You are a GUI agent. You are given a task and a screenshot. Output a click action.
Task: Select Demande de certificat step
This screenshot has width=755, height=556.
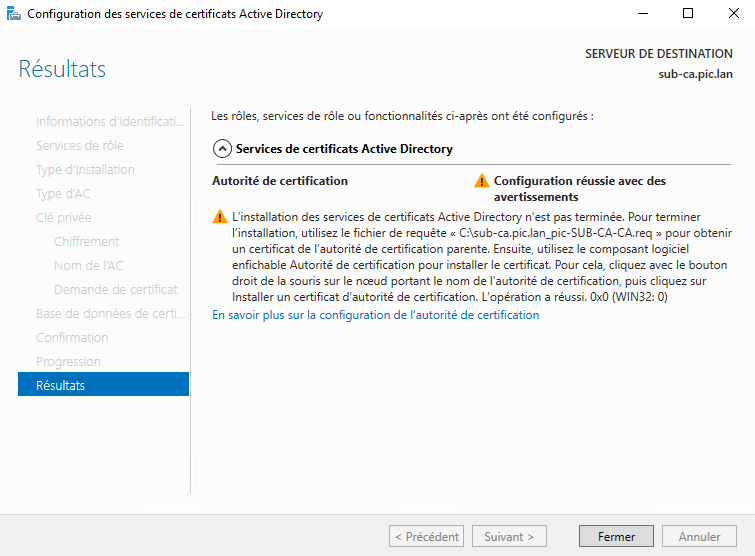coord(116,289)
